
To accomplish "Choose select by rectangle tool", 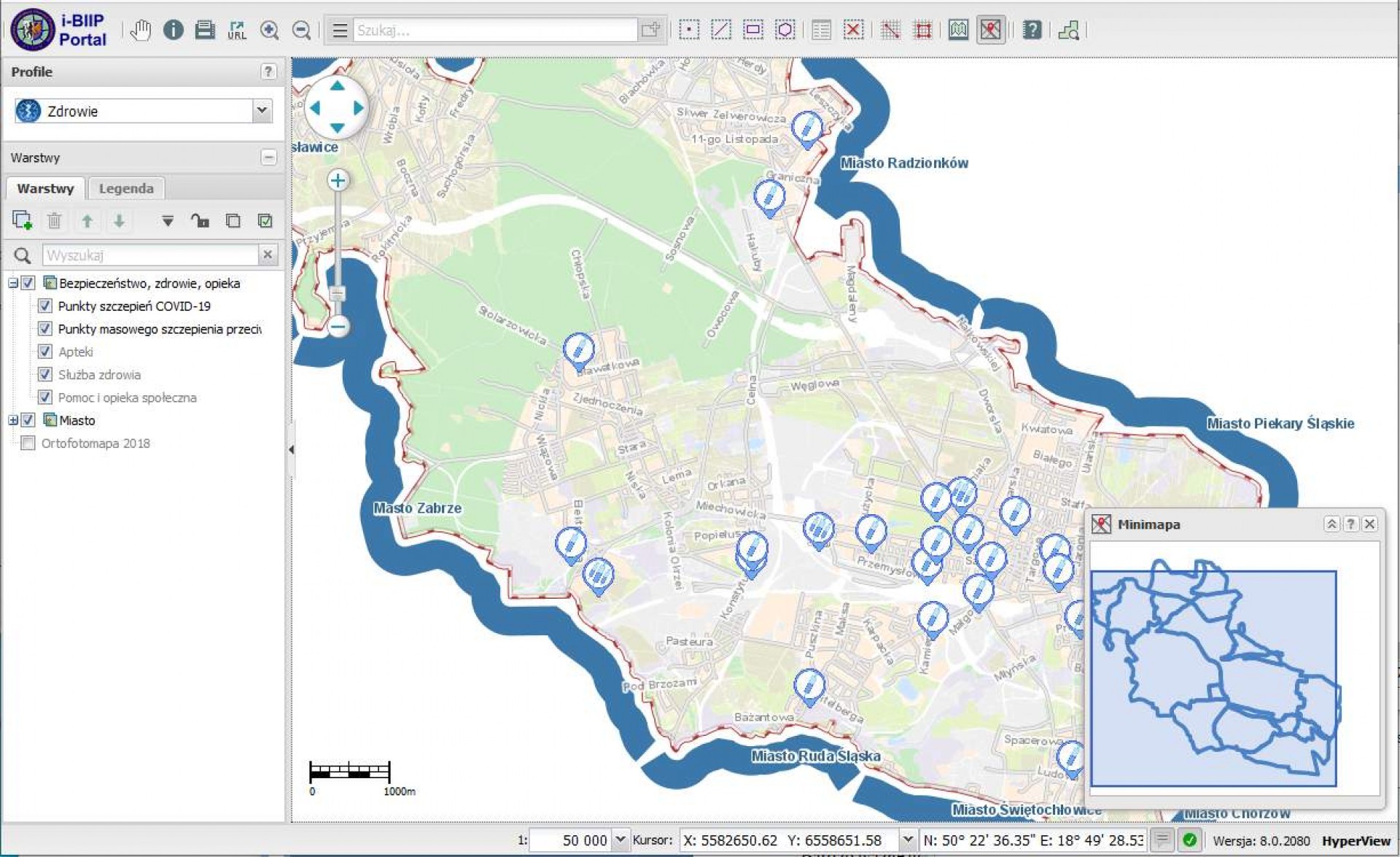I will (x=753, y=31).
